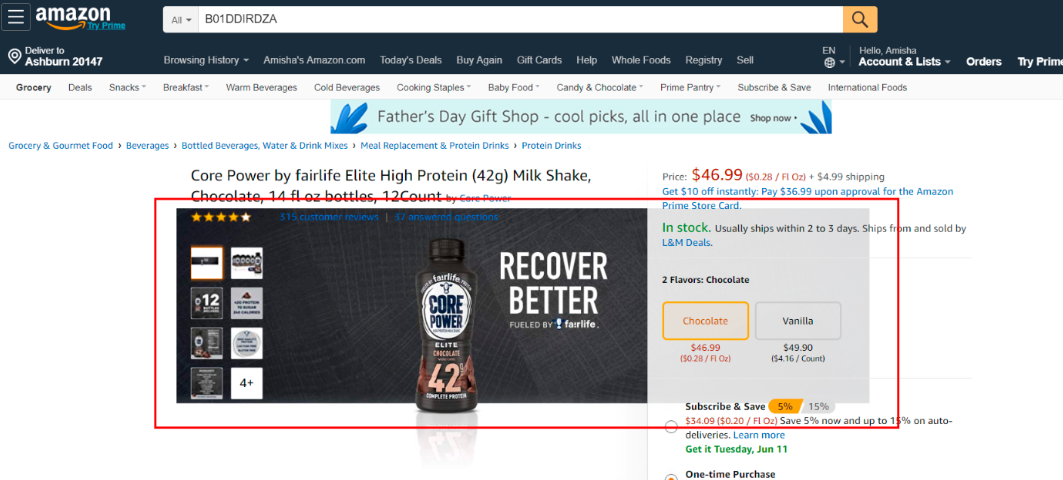Select the 15% Subscribe & Save tier
This screenshot has height=480, width=1063.
818,407
